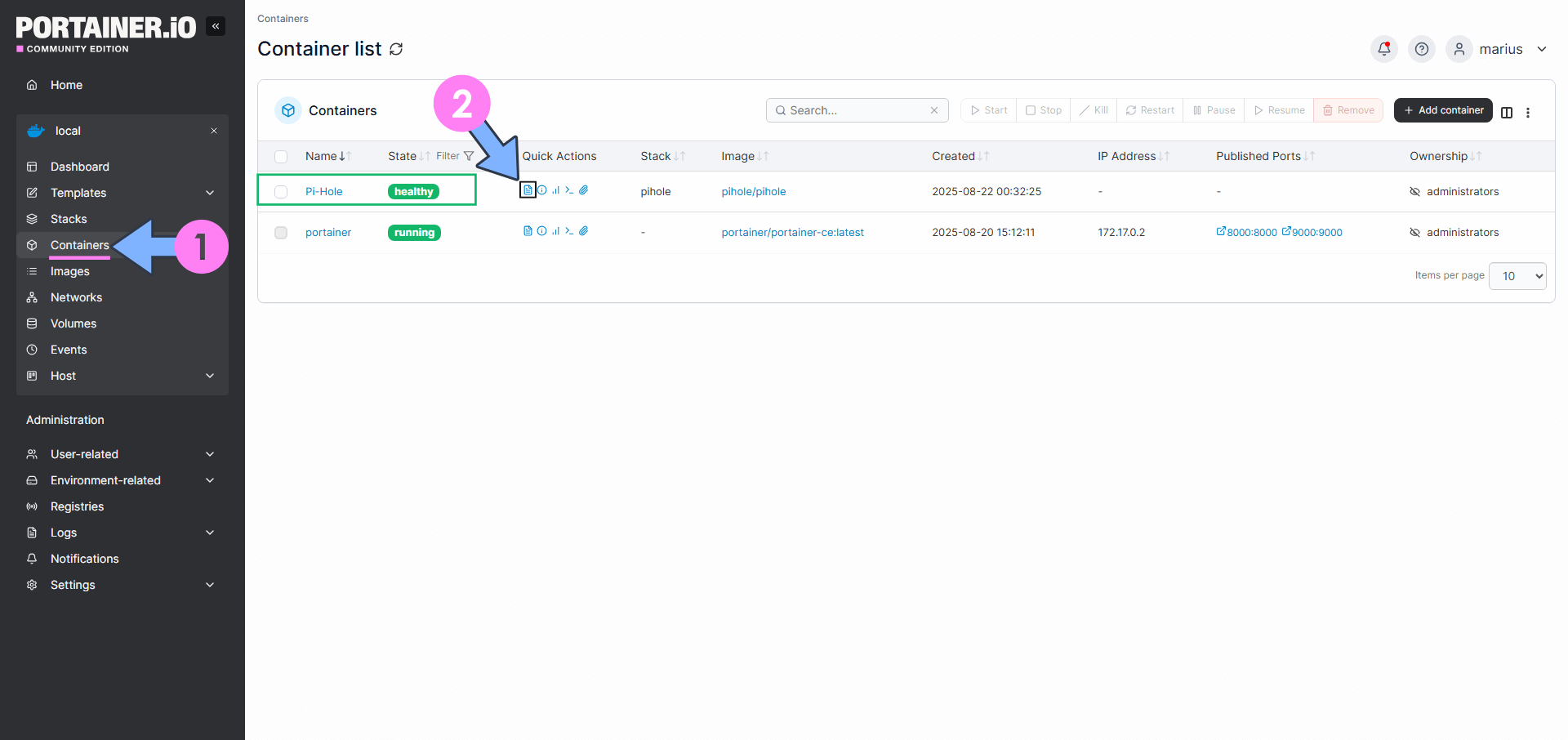1568x740 pixels.
Task: Open the help question mark icon
Action: pyautogui.click(x=1422, y=49)
